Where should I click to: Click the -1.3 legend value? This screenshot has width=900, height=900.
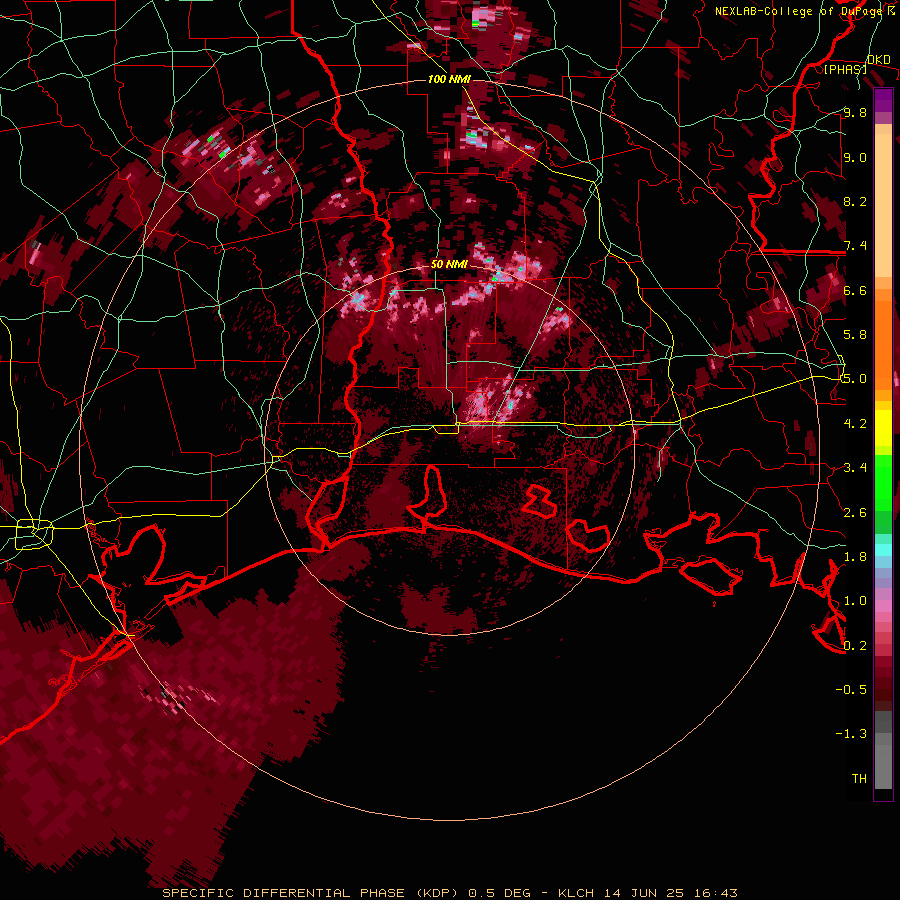[851, 734]
